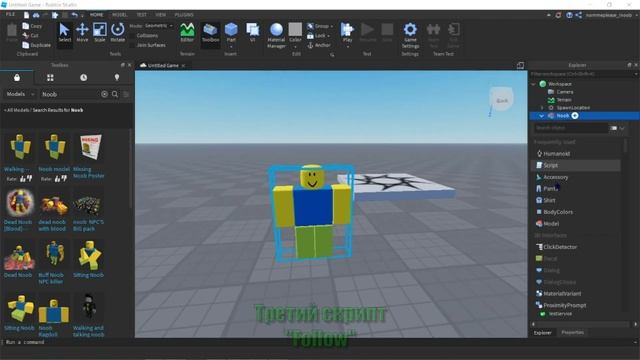Screen dimensions: 640x360
Task: Expand the SpawnLocation tree node
Action: pyautogui.click(x=542, y=108)
